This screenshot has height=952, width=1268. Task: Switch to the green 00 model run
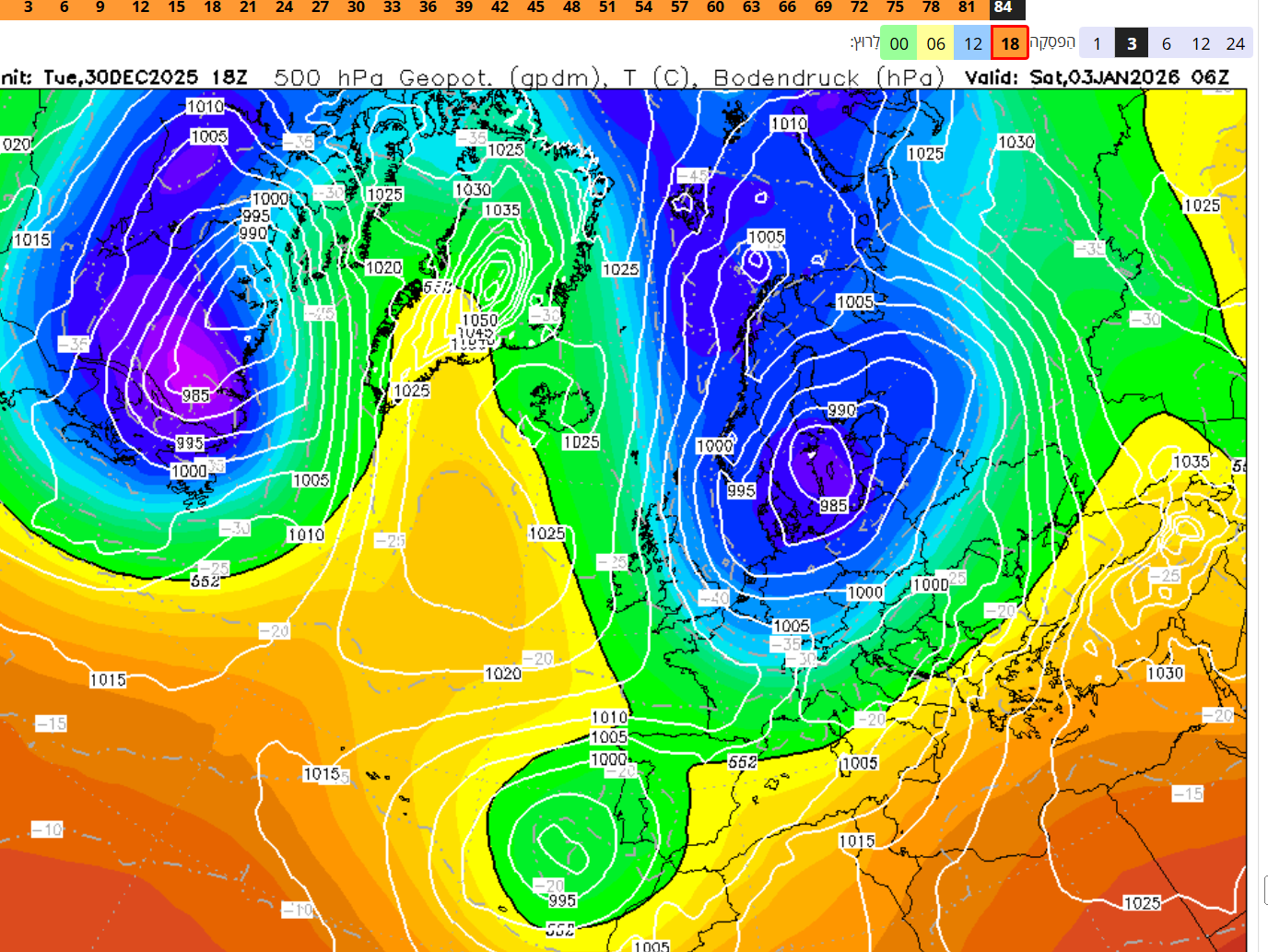[x=898, y=43]
